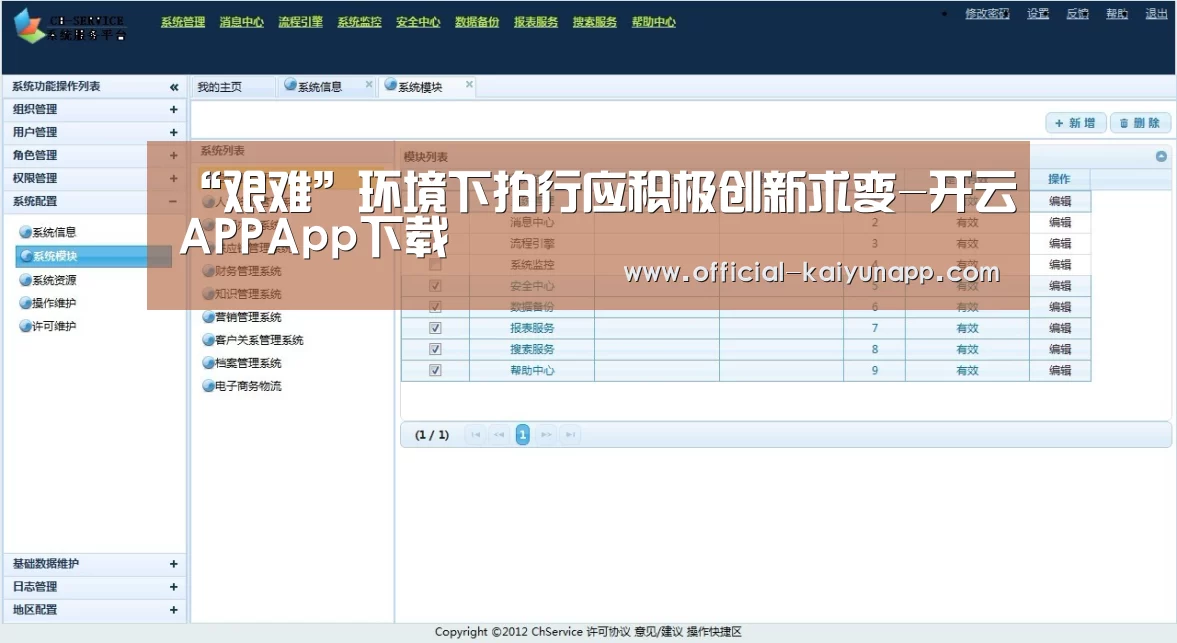This screenshot has width=1177, height=643.
Task: Open the 数据备份 top navigation menu
Action: pos(477,22)
